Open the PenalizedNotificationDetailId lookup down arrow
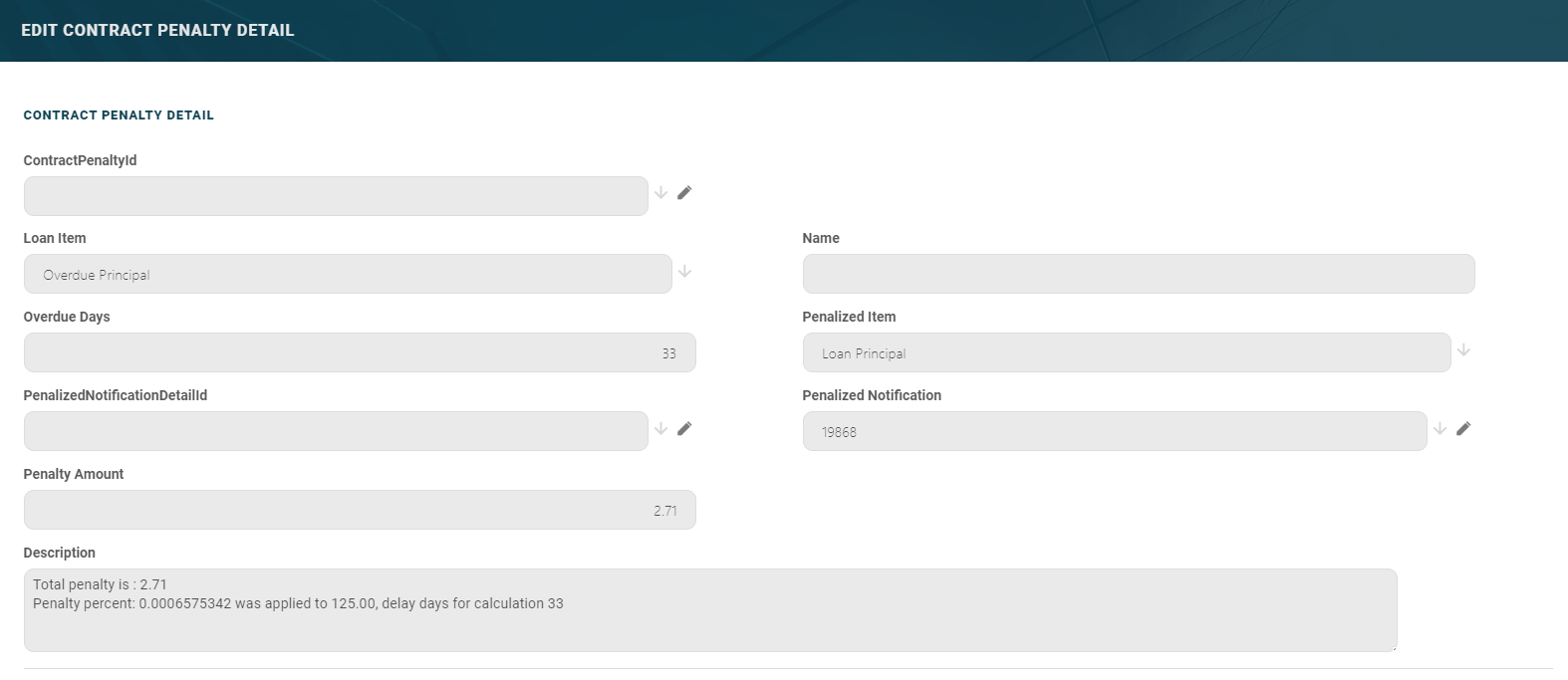This screenshot has width=1568, height=680. [660, 429]
